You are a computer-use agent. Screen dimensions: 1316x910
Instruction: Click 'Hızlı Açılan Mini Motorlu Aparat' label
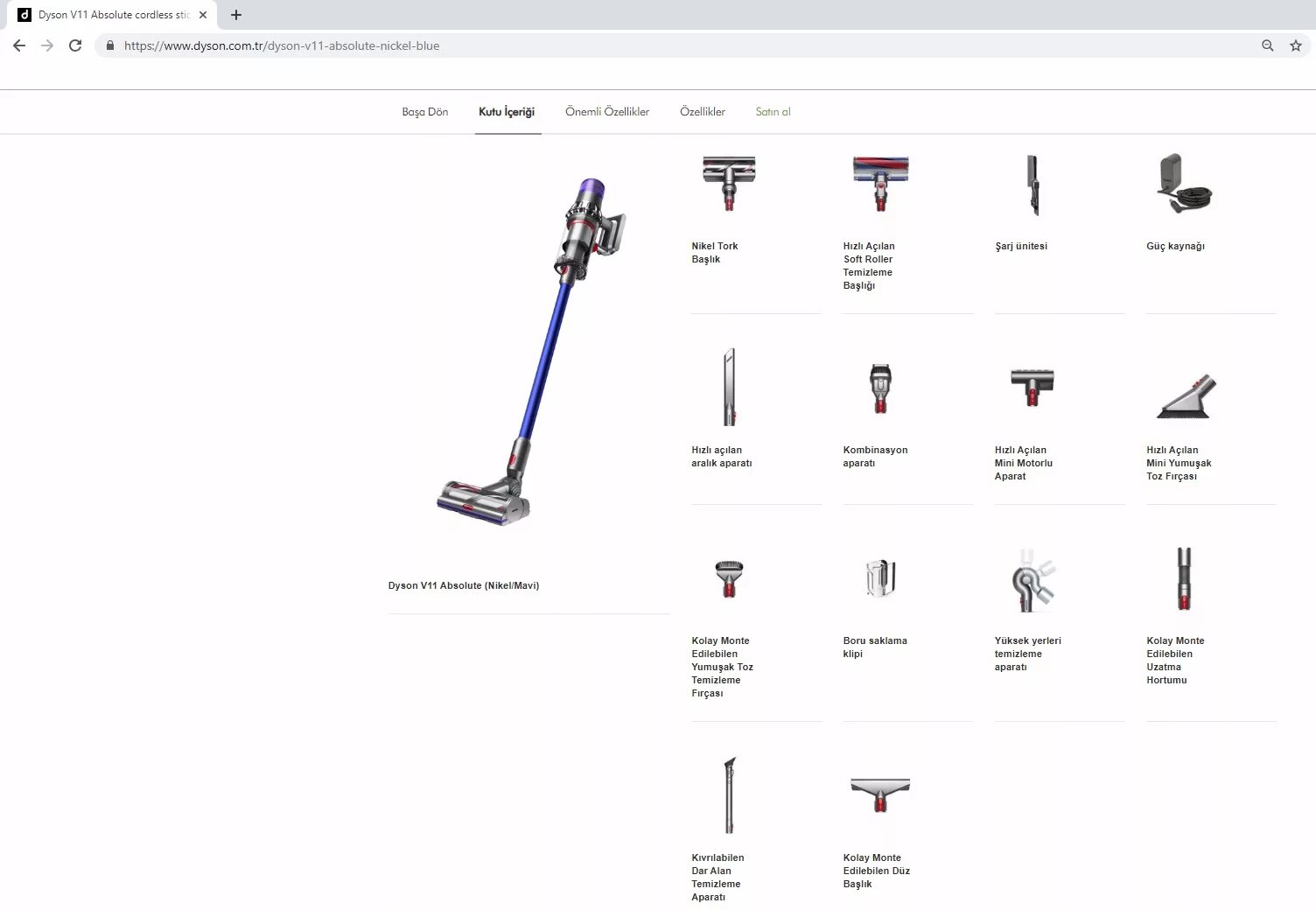[1024, 463]
